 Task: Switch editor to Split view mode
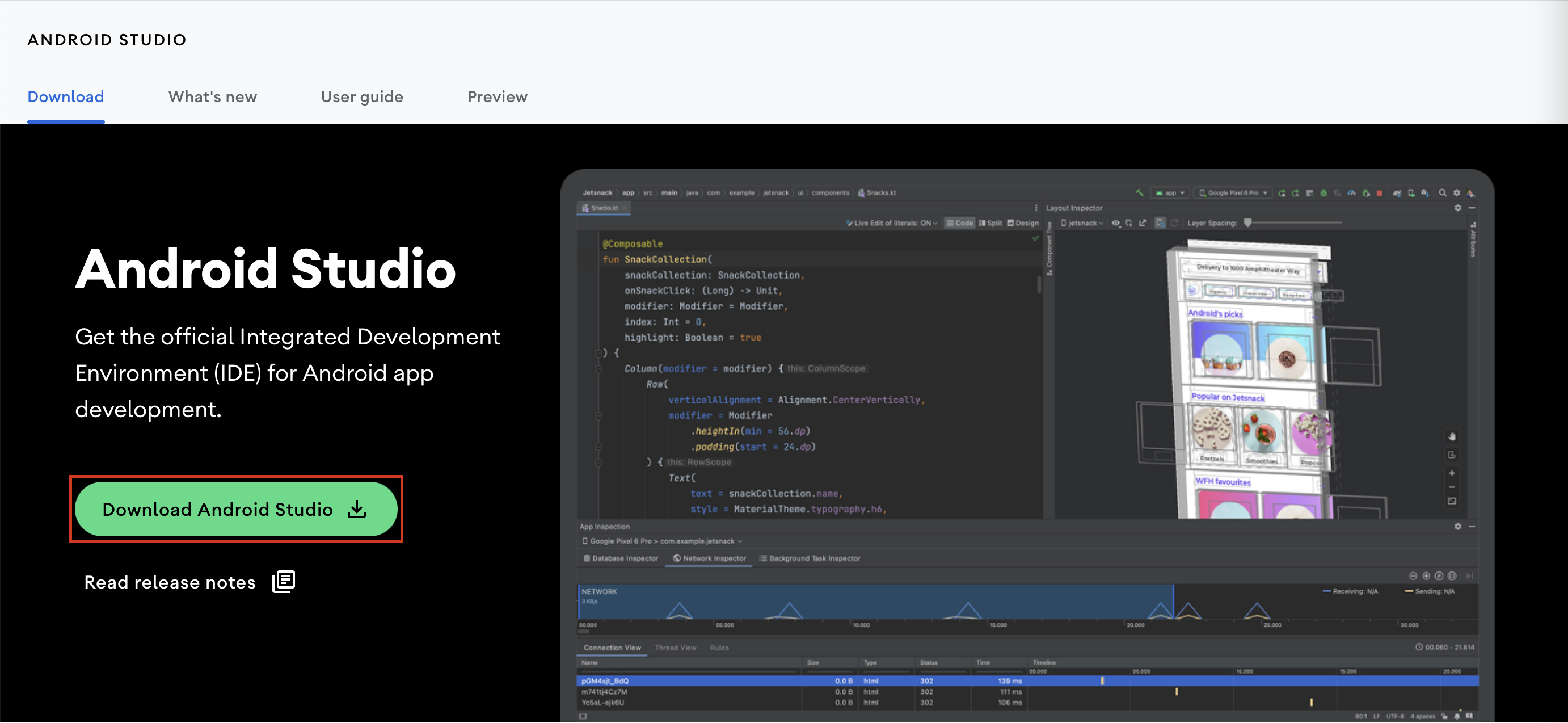click(990, 224)
